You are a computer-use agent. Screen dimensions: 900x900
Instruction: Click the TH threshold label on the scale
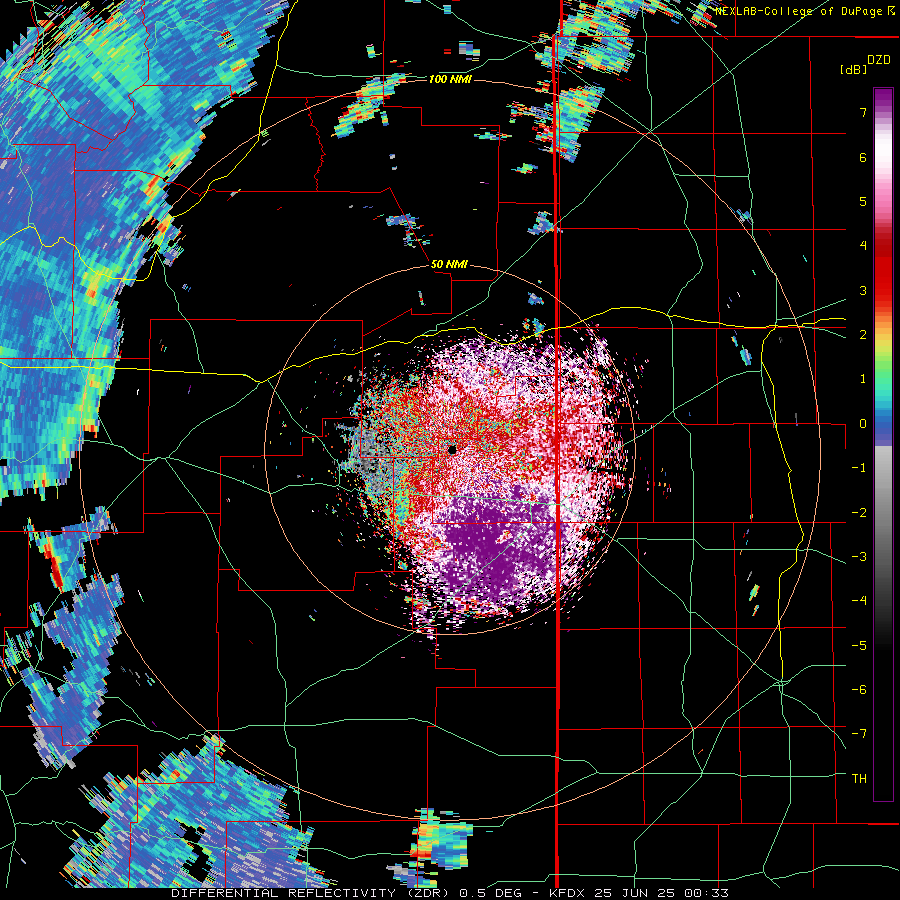coord(859,779)
